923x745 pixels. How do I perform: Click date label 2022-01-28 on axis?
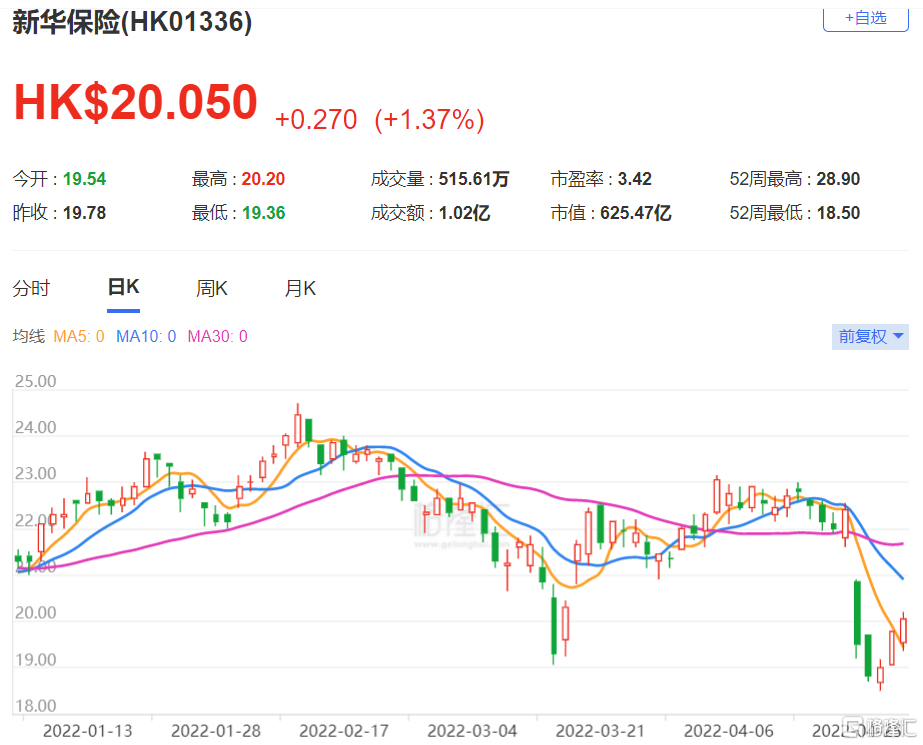(216, 731)
